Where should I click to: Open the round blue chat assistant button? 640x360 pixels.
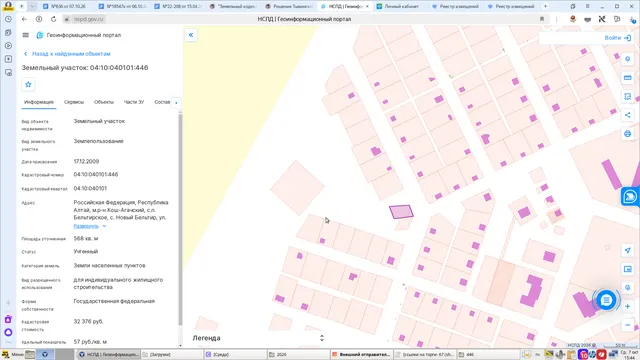click(606, 300)
